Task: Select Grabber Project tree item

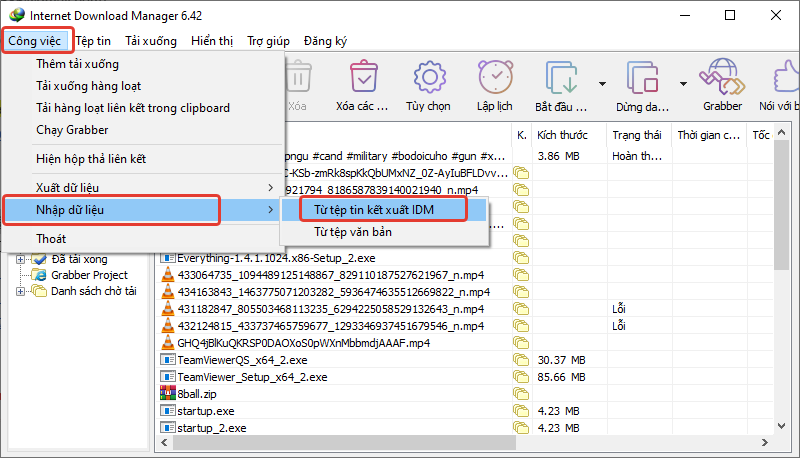Action: coord(89,275)
